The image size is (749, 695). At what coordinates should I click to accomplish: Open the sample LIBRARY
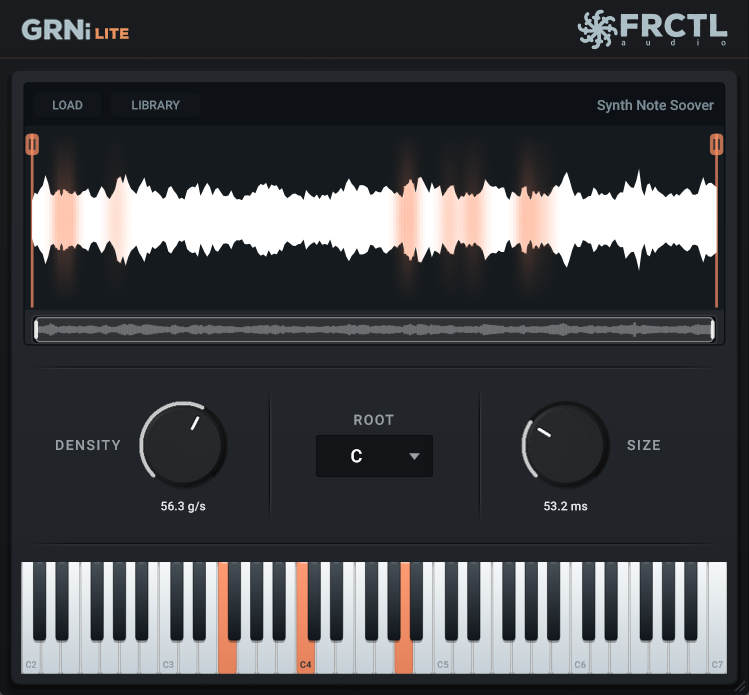pos(155,105)
